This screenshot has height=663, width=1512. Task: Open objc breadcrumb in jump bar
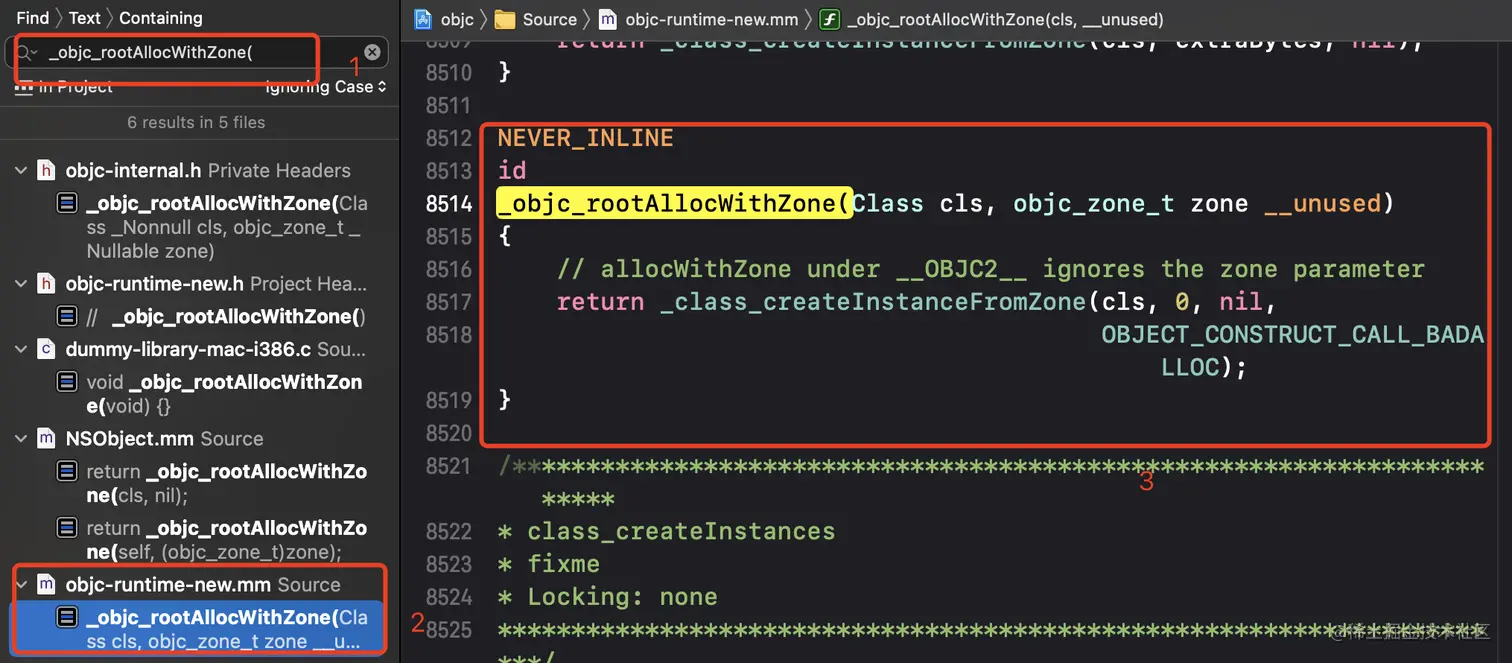pos(457,19)
